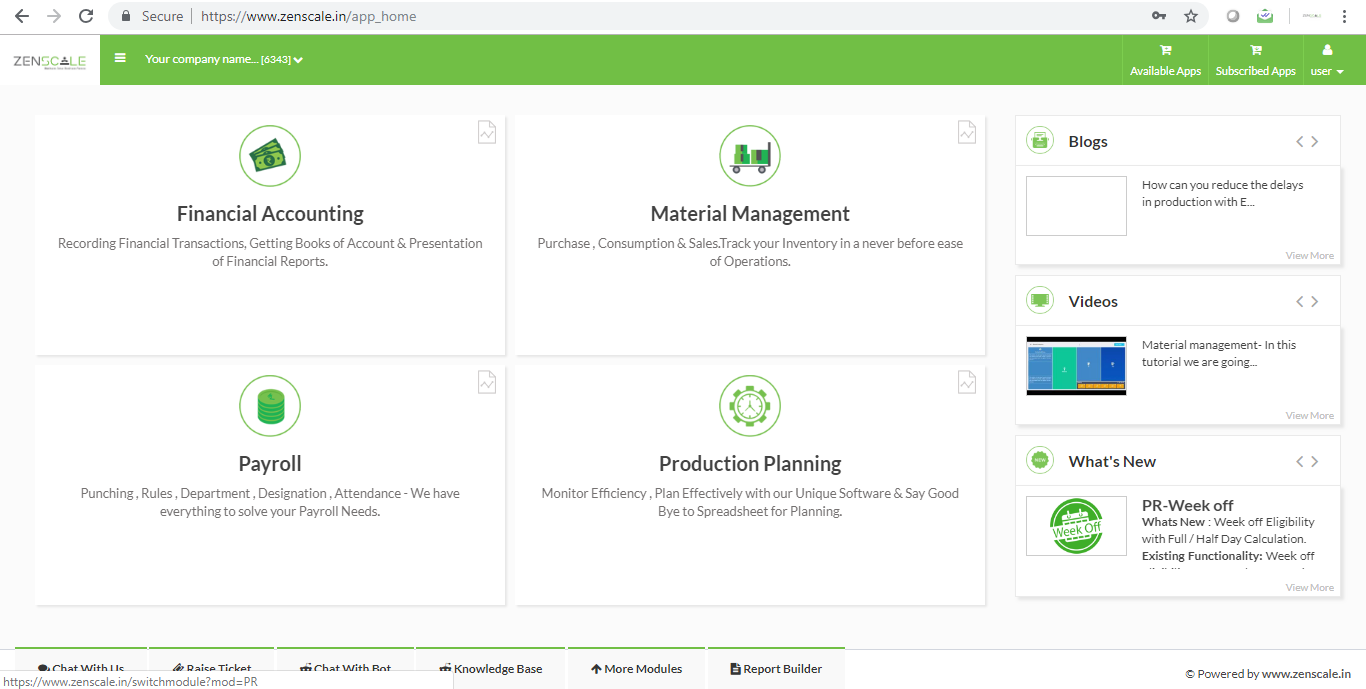Open the Financial Accounting module title
This screenshot has height=689, width=1366.
[270, 214]
